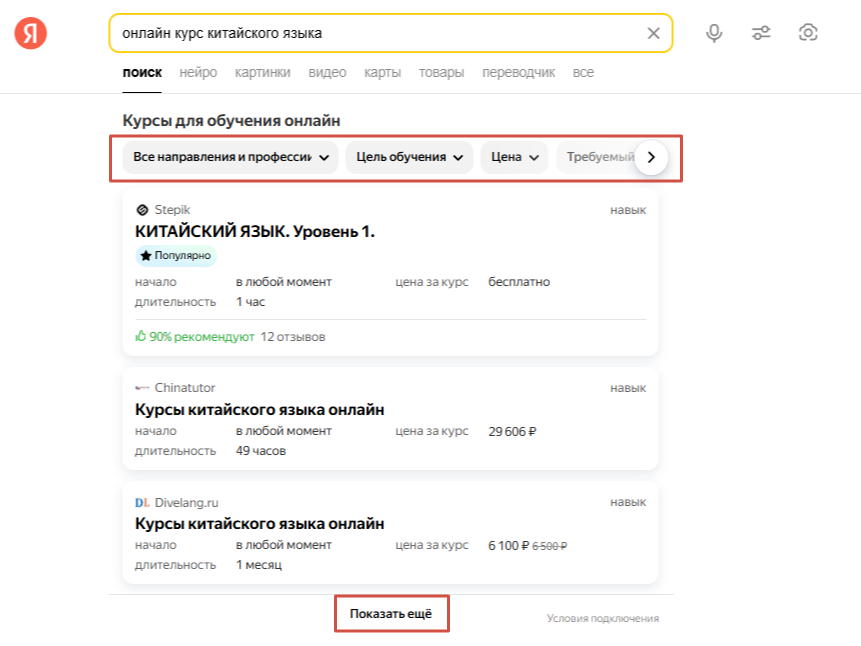The height and width of the screenshot is (646, 861).
Task: Click the Divelang.ru source logo
Action: pyautogui.click(x=141, y=502)
